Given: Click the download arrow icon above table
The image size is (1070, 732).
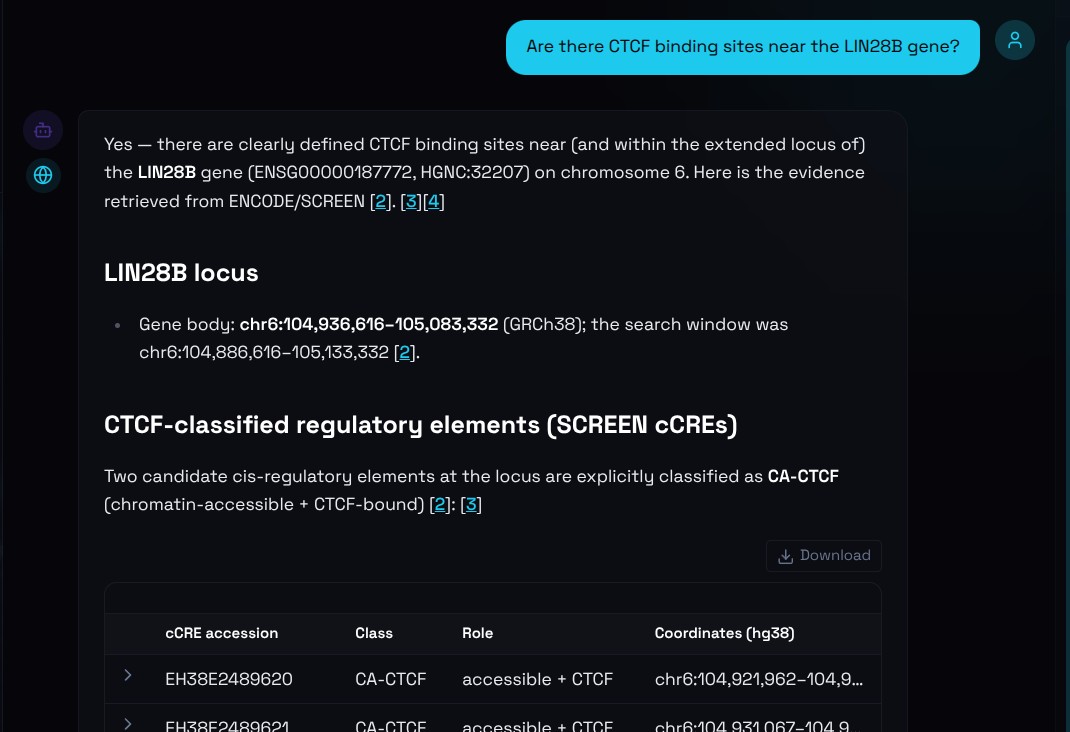Looking at the screenshot, I should click(x=785, y=556).
